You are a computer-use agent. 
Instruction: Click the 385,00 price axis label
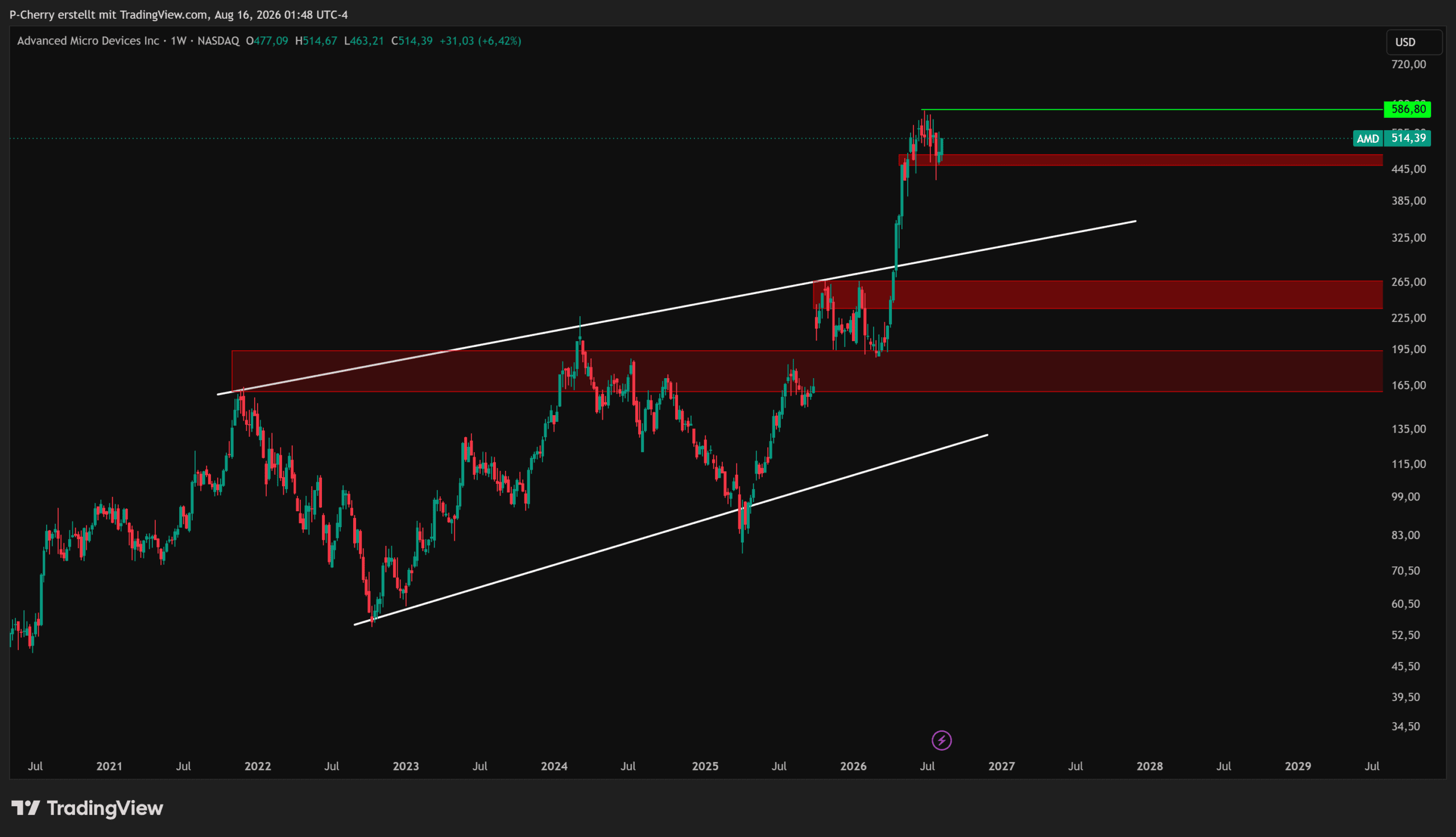click(x=1409, y=201)
